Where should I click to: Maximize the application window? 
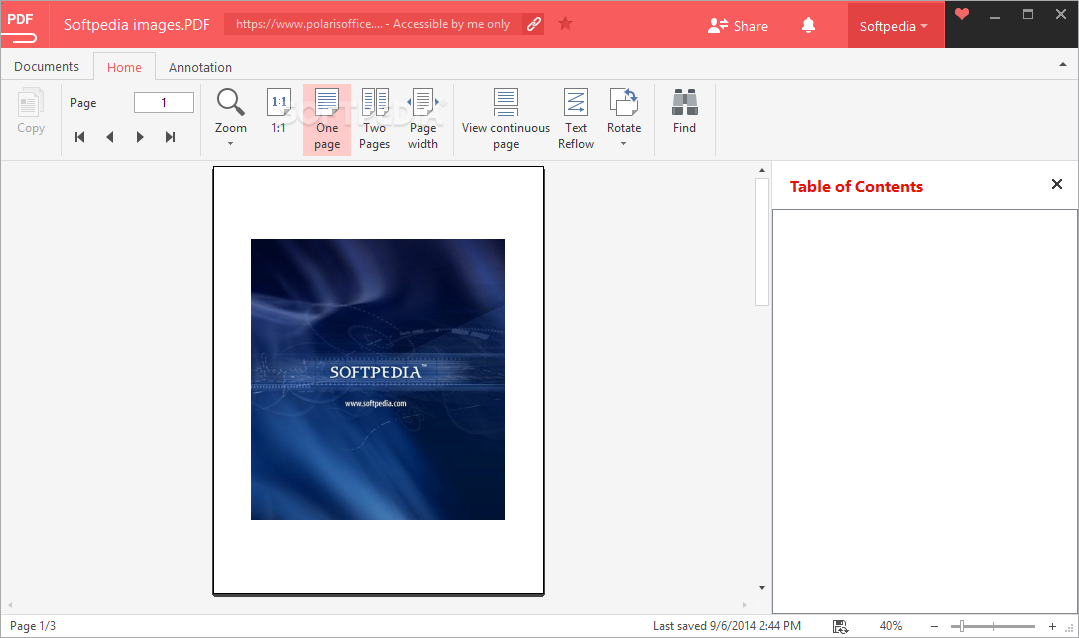1028,14
